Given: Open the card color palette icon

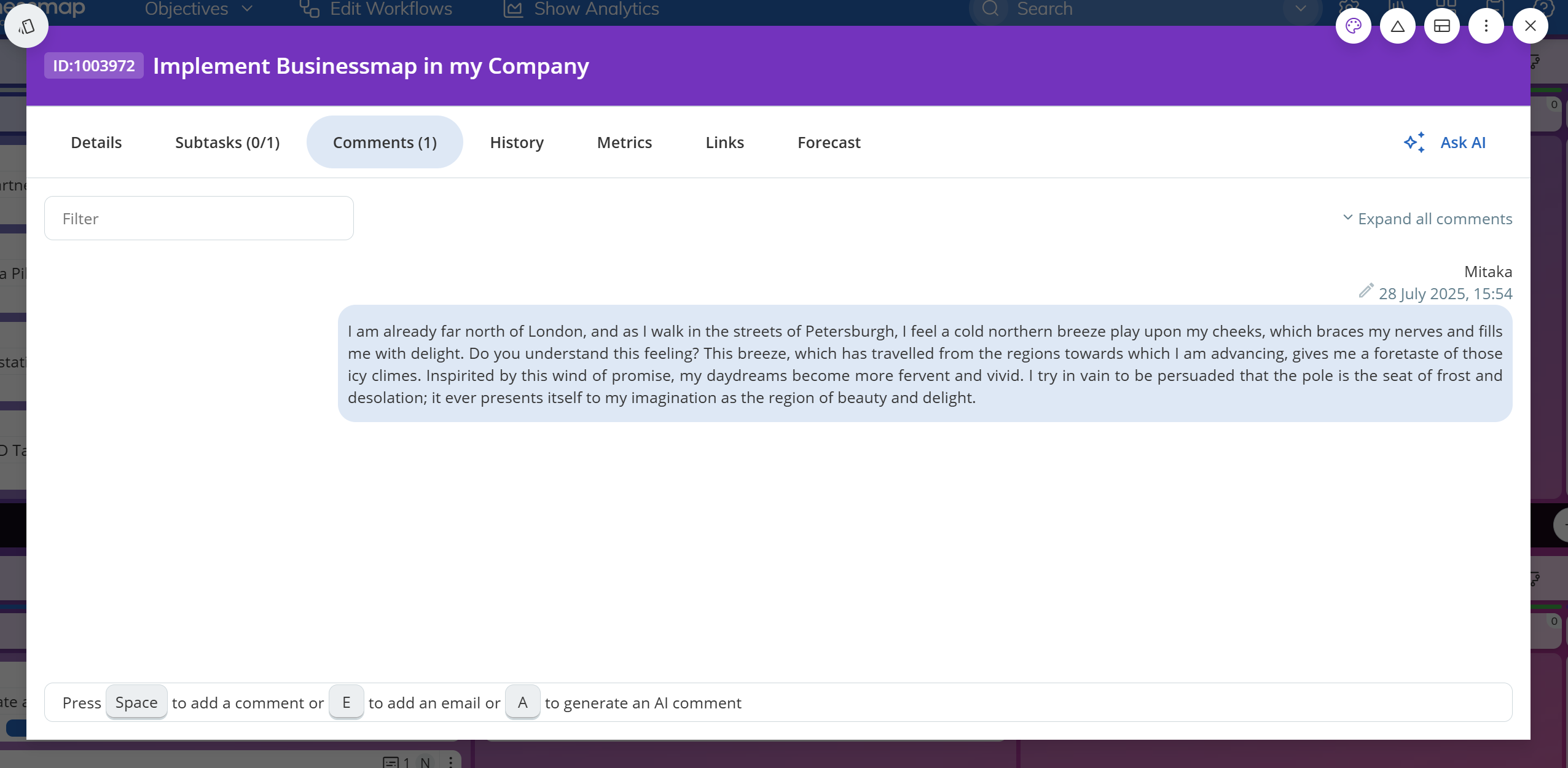Looking at the screenshot, I should 1353,26.
